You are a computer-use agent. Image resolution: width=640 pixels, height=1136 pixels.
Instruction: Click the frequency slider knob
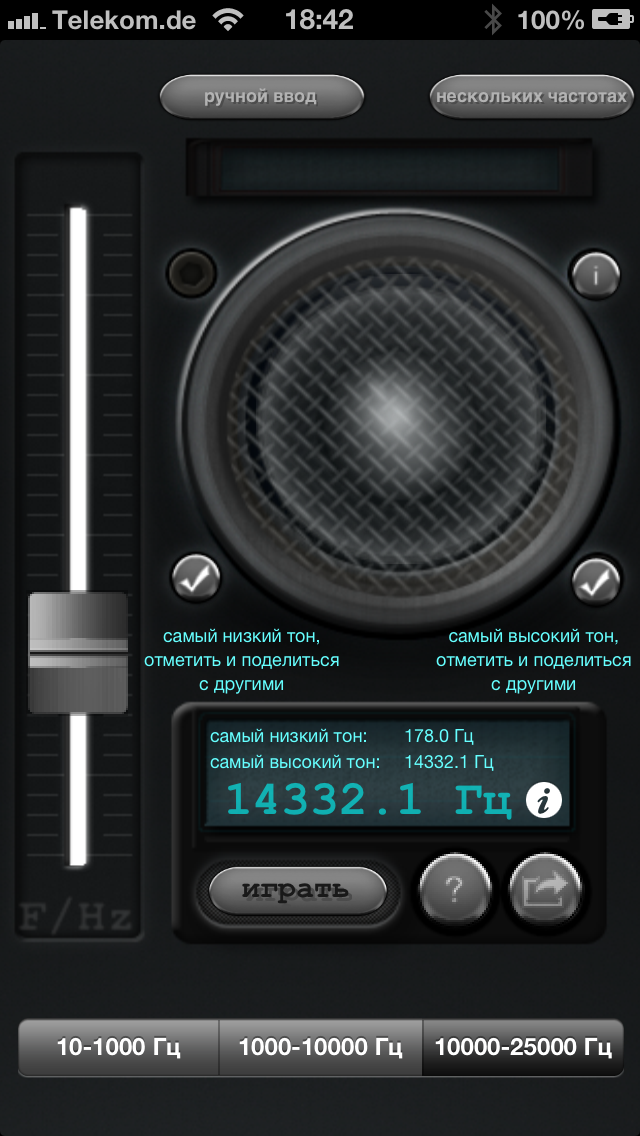(x=78, y=653)
